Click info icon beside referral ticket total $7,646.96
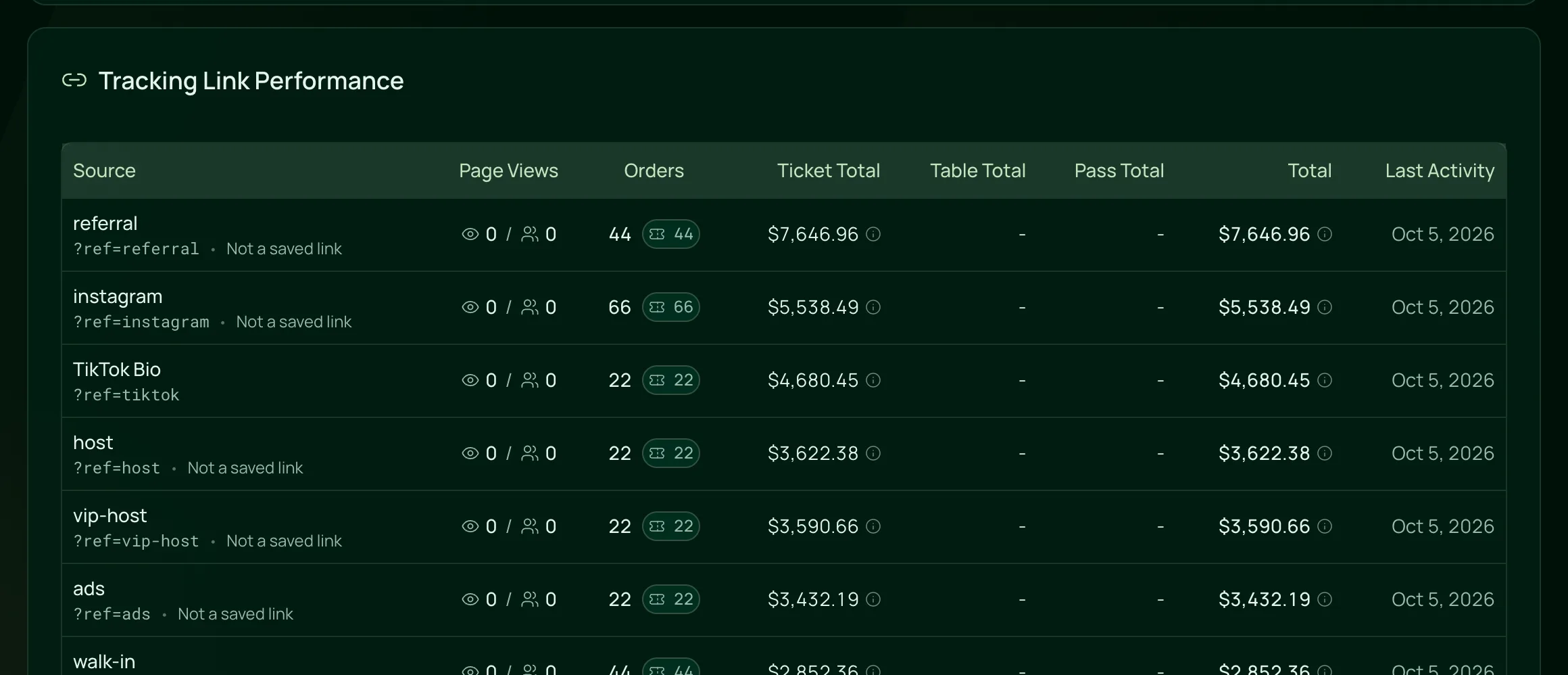The width and height of the screenshot is (1568, 675). coord(873,234)
